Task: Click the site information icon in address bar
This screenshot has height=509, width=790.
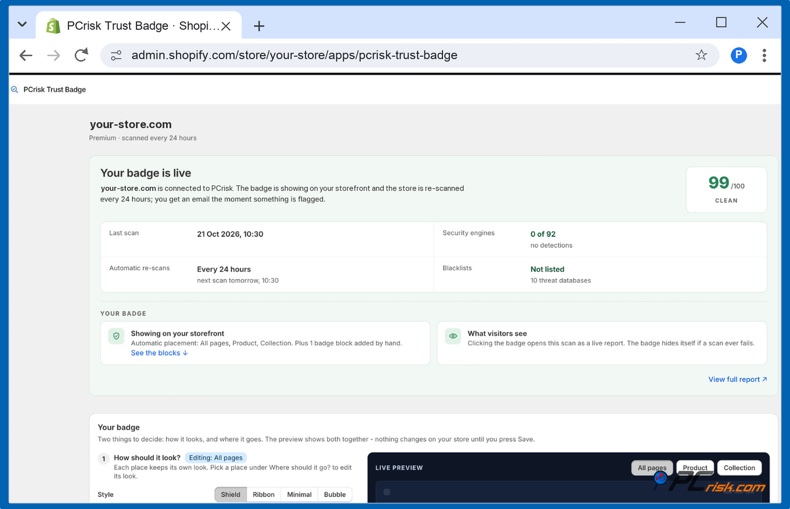Action: (x=116, y=55)
